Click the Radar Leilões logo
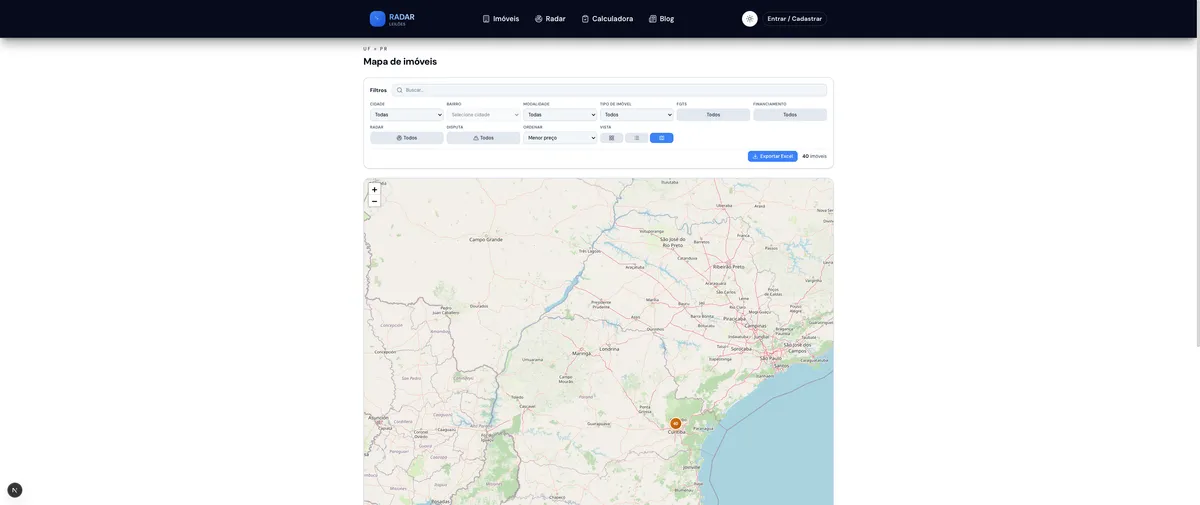1200x505 pixels. [392, 18]
